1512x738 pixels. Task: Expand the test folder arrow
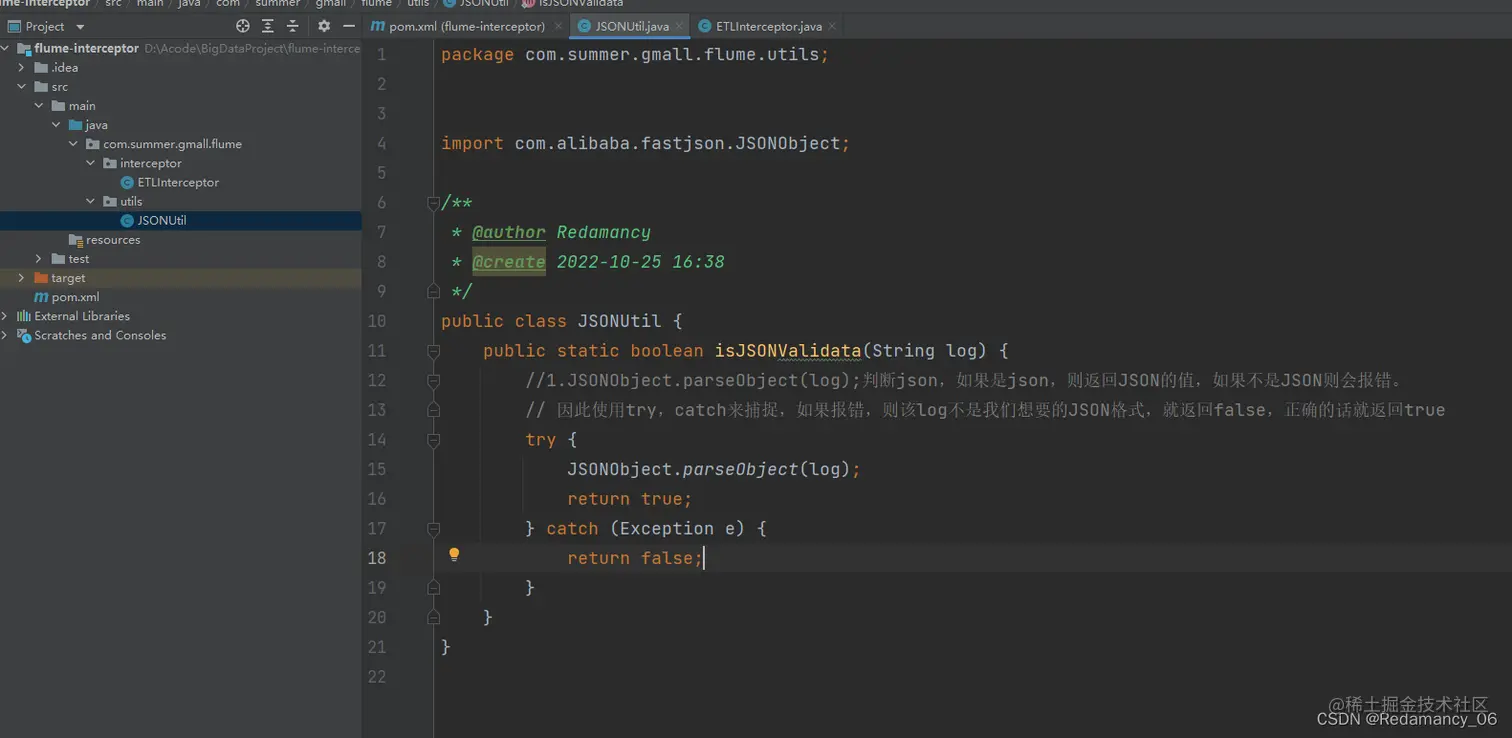[39, 259]
